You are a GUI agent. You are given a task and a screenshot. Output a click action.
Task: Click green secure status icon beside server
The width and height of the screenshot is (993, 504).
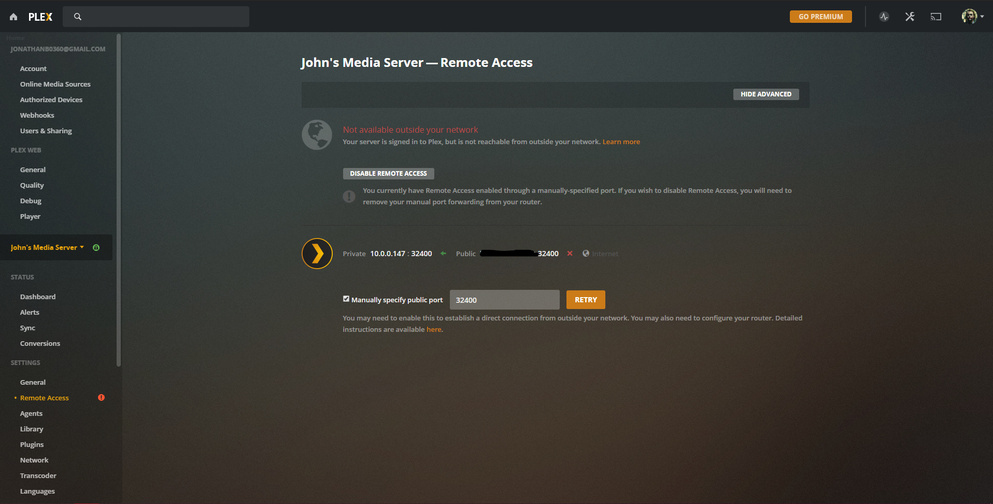pos(96,248)
